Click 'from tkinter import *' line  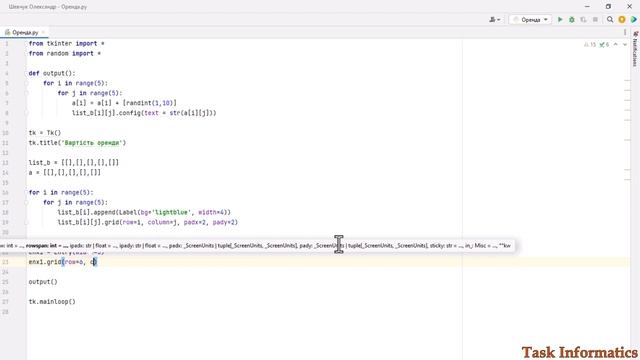click(x=67, y=43)
